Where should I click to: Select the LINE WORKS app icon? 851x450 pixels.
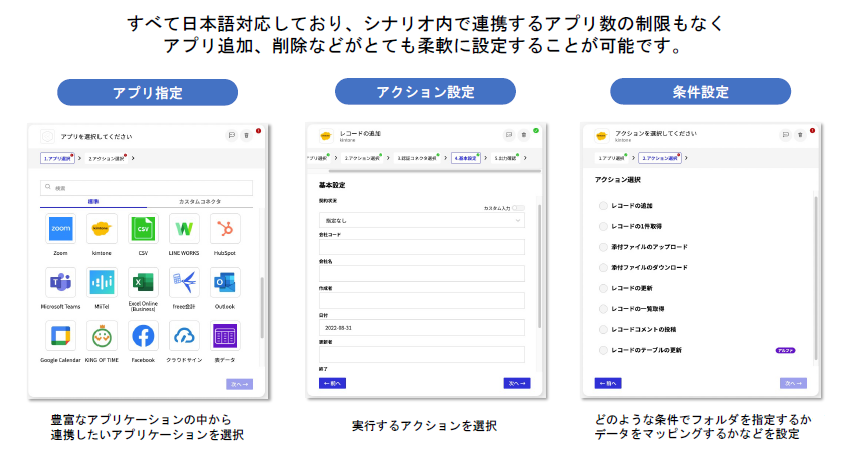pyautogui.click(x=184, y=229)
